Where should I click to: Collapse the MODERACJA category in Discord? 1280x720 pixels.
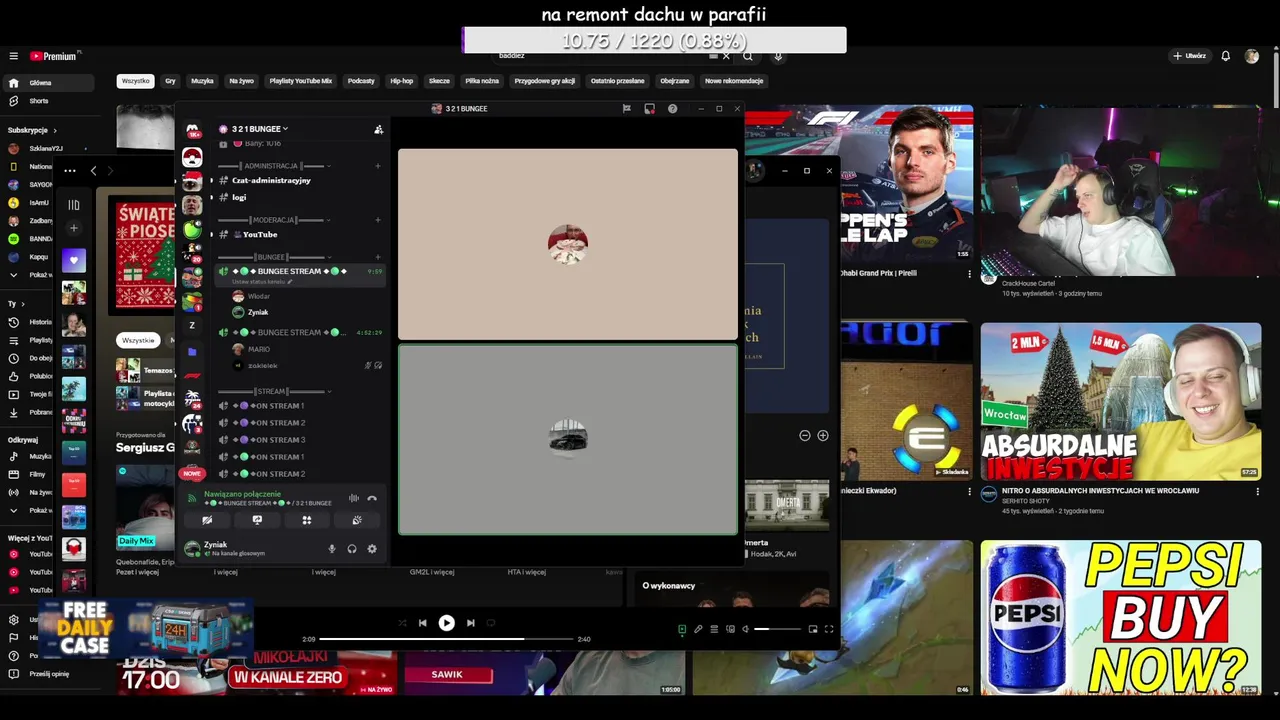(x=273, y=220)
